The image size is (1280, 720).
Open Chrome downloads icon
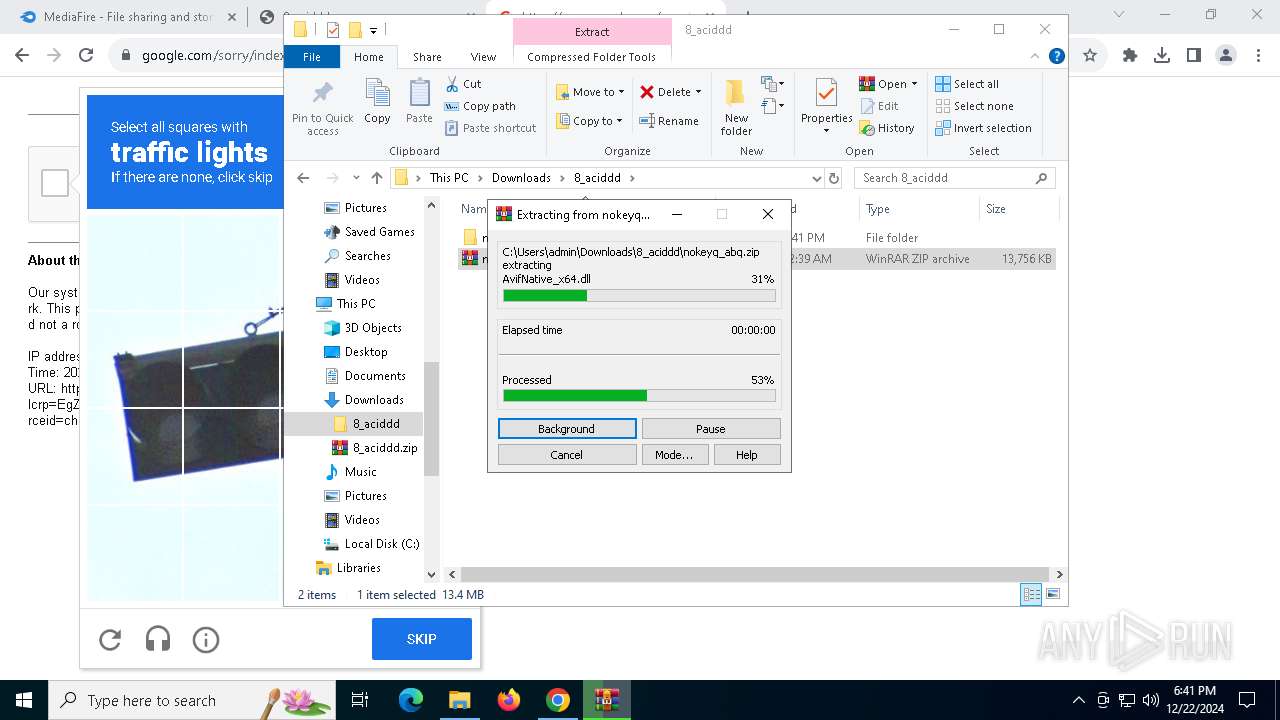tap(1162, 56)
